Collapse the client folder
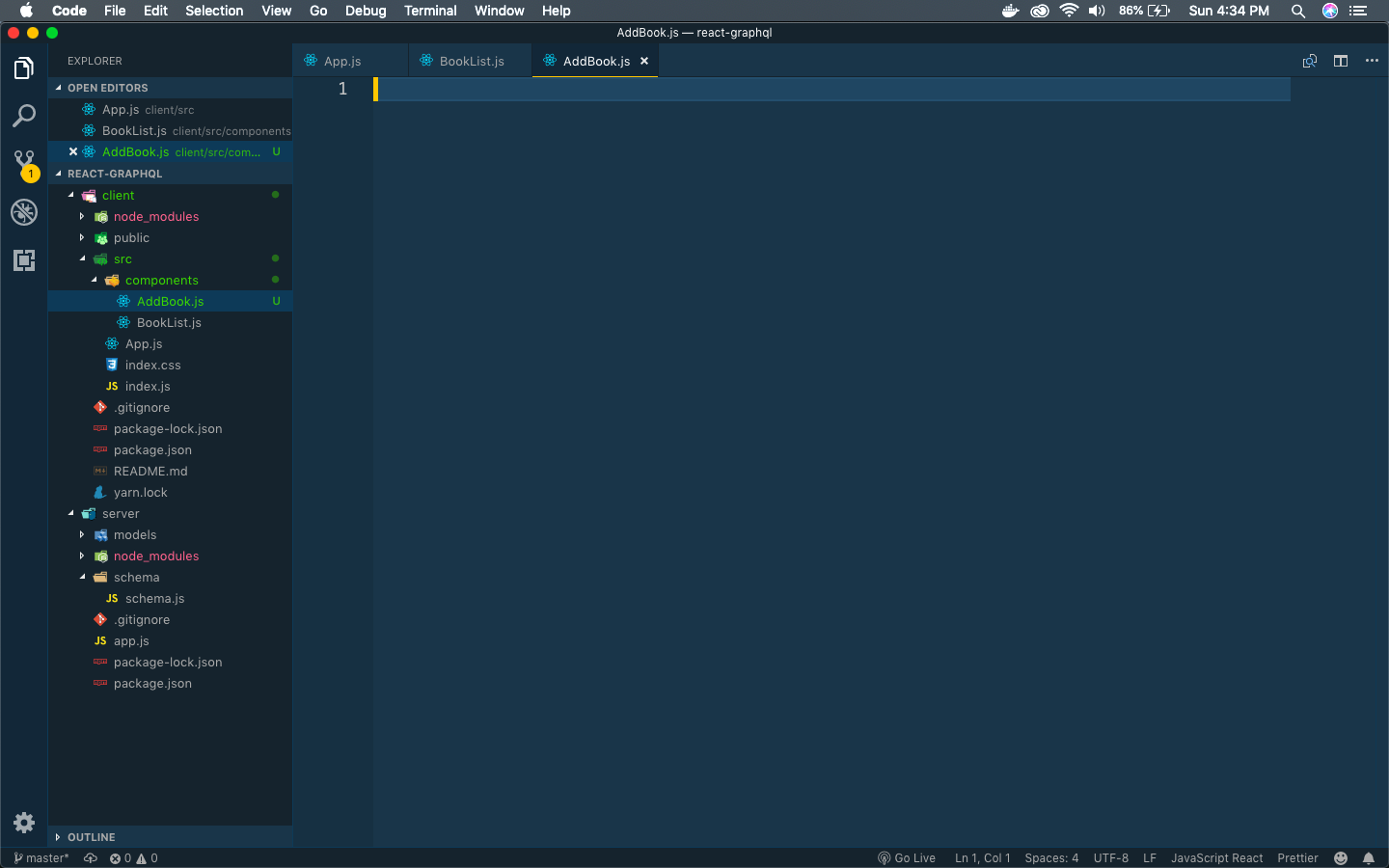The height and width of the screenshot is (868, 1389). tap(170, 195)
